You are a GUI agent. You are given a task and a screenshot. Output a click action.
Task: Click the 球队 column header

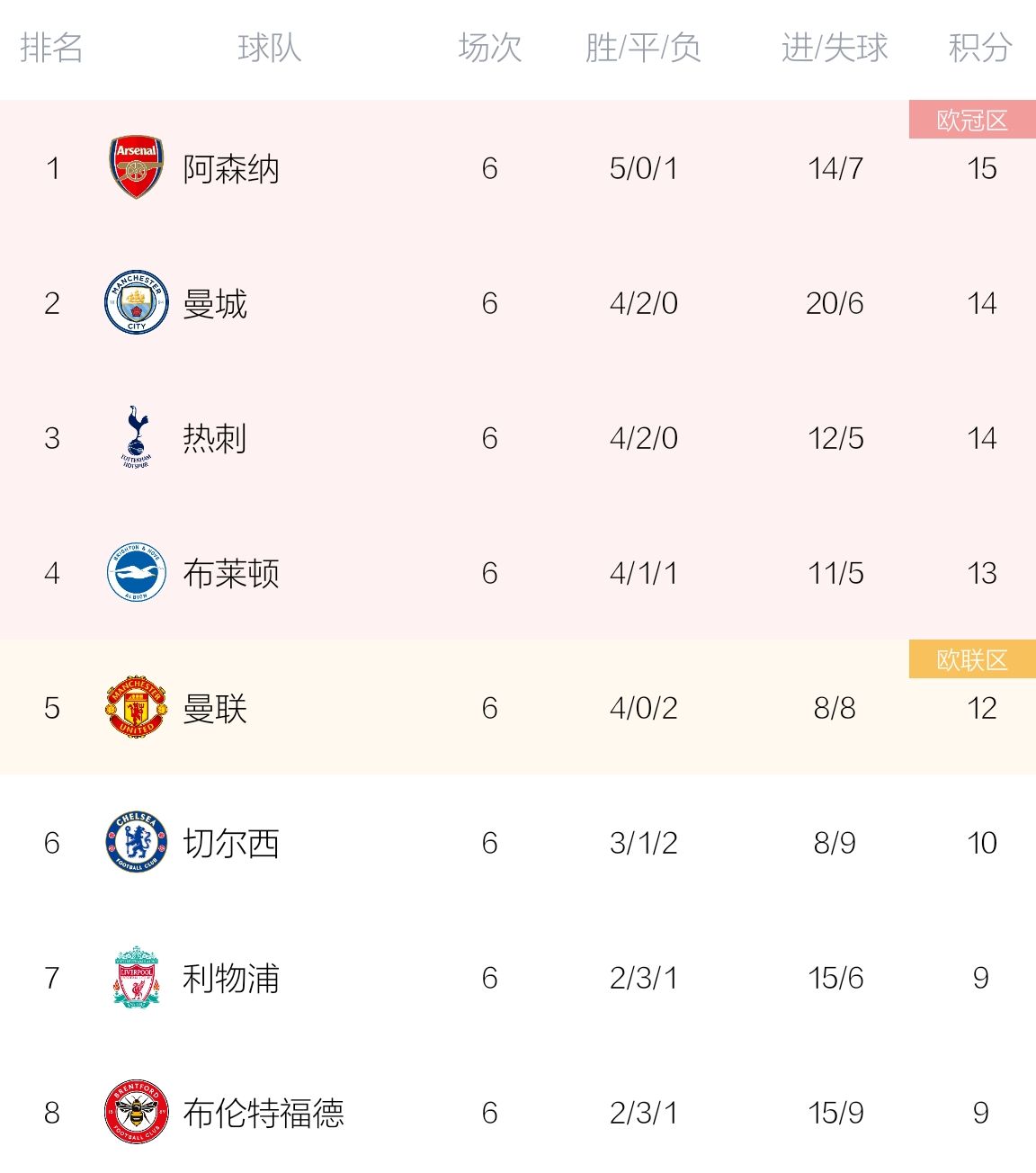270,47
